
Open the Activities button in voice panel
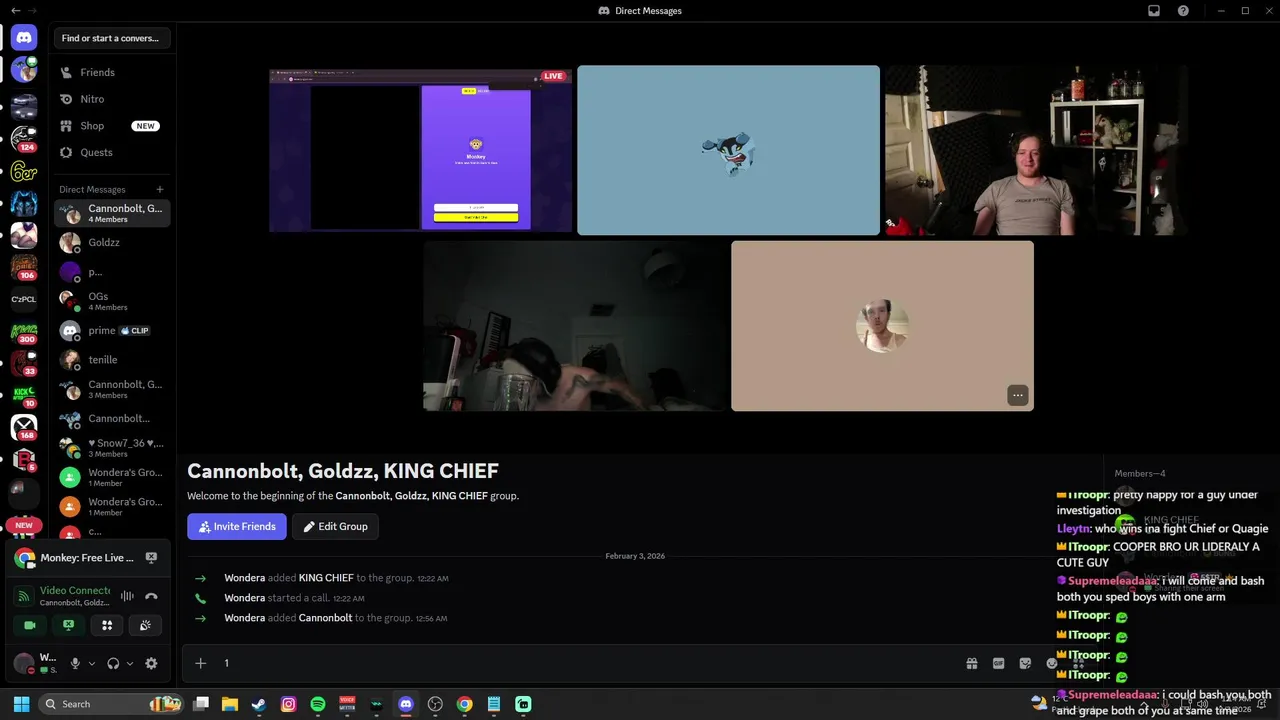click(x=107, y=625)
